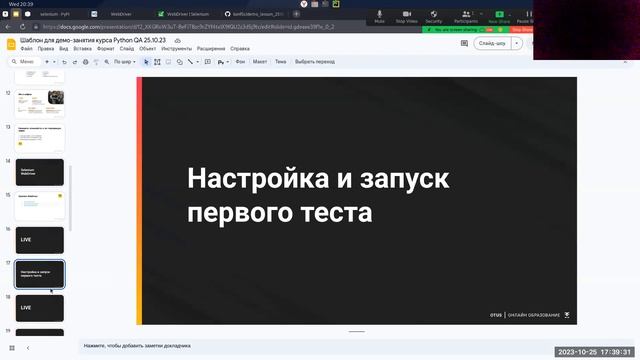Image resolution: width=640 pixels, height=360 pixels.
Task: Select the shape tool
Action: pyautogui.click(x=180, y=62)
